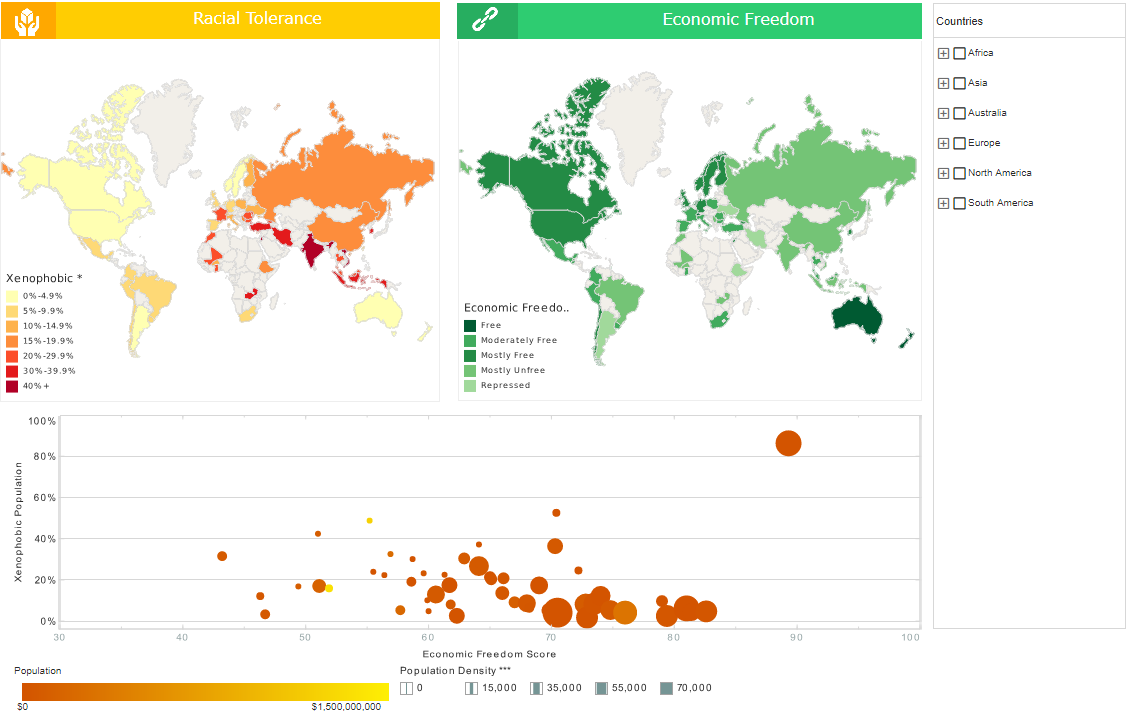Enable the North America checkbox

pyautogui.click(x=959, y=173)
